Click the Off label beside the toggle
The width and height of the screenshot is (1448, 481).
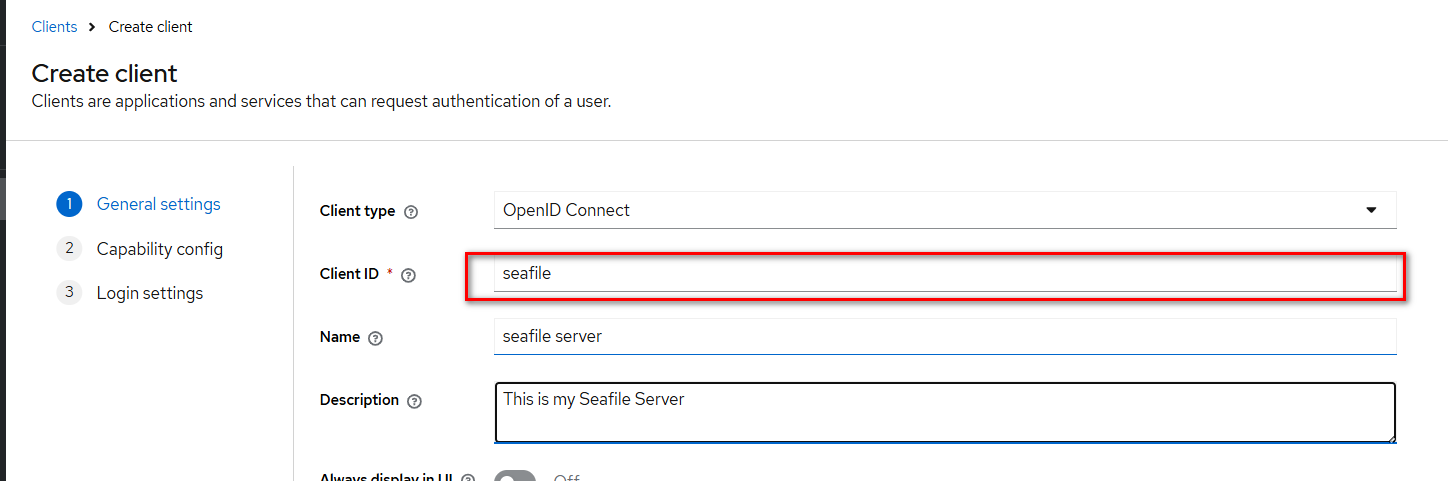pyautogui.click(x=567, y=478)
